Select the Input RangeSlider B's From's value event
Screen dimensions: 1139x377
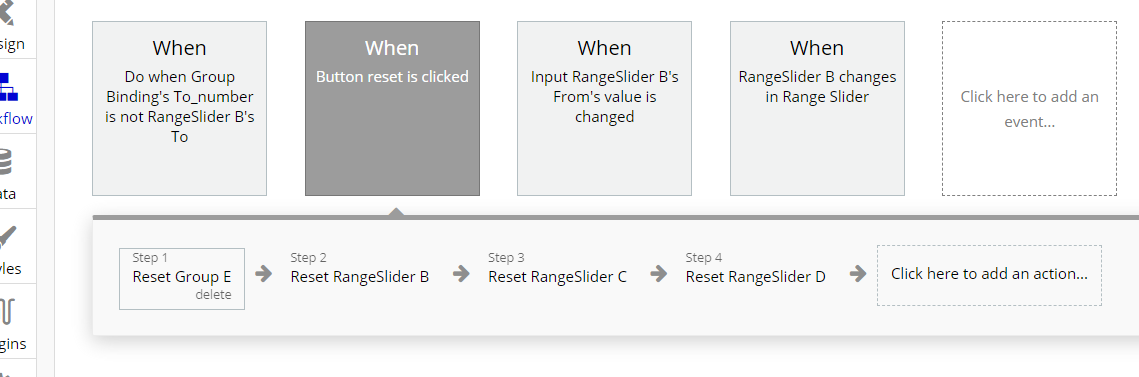(604, 108)
